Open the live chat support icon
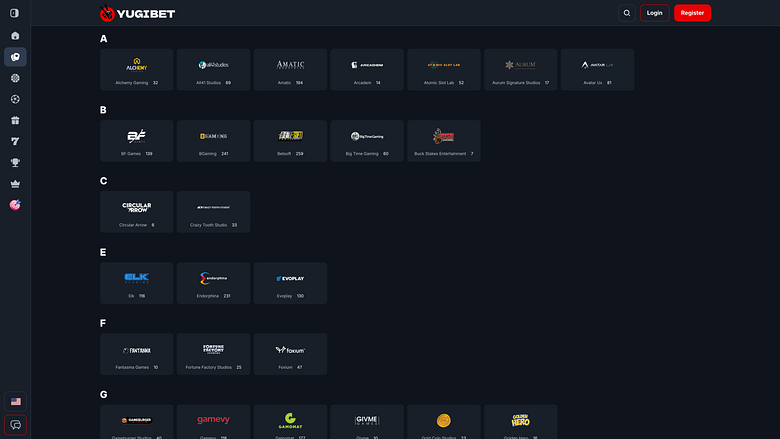The image size is (780, 439). tap(15, 425)
